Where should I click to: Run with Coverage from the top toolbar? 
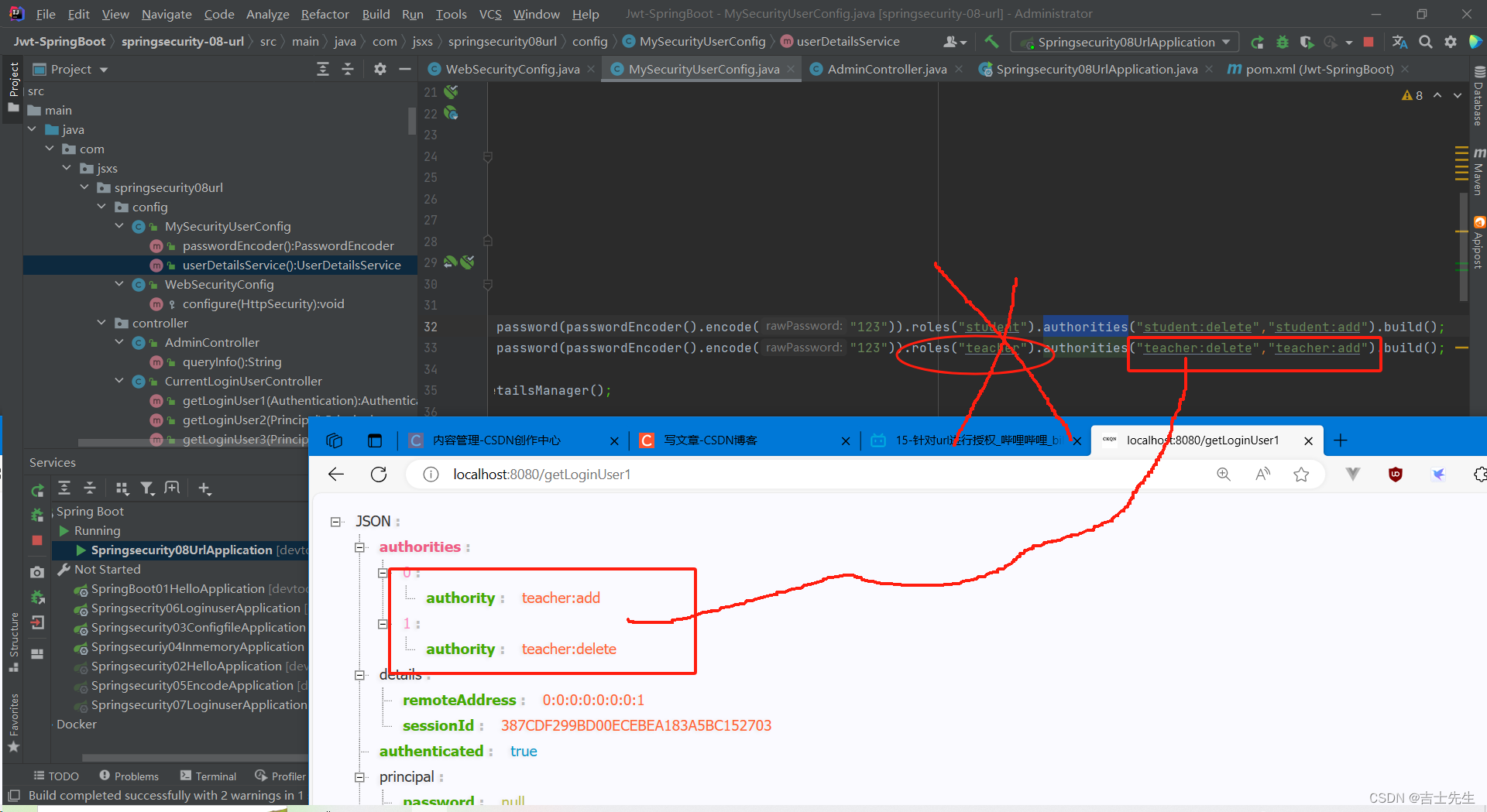tap(1307, 42)
